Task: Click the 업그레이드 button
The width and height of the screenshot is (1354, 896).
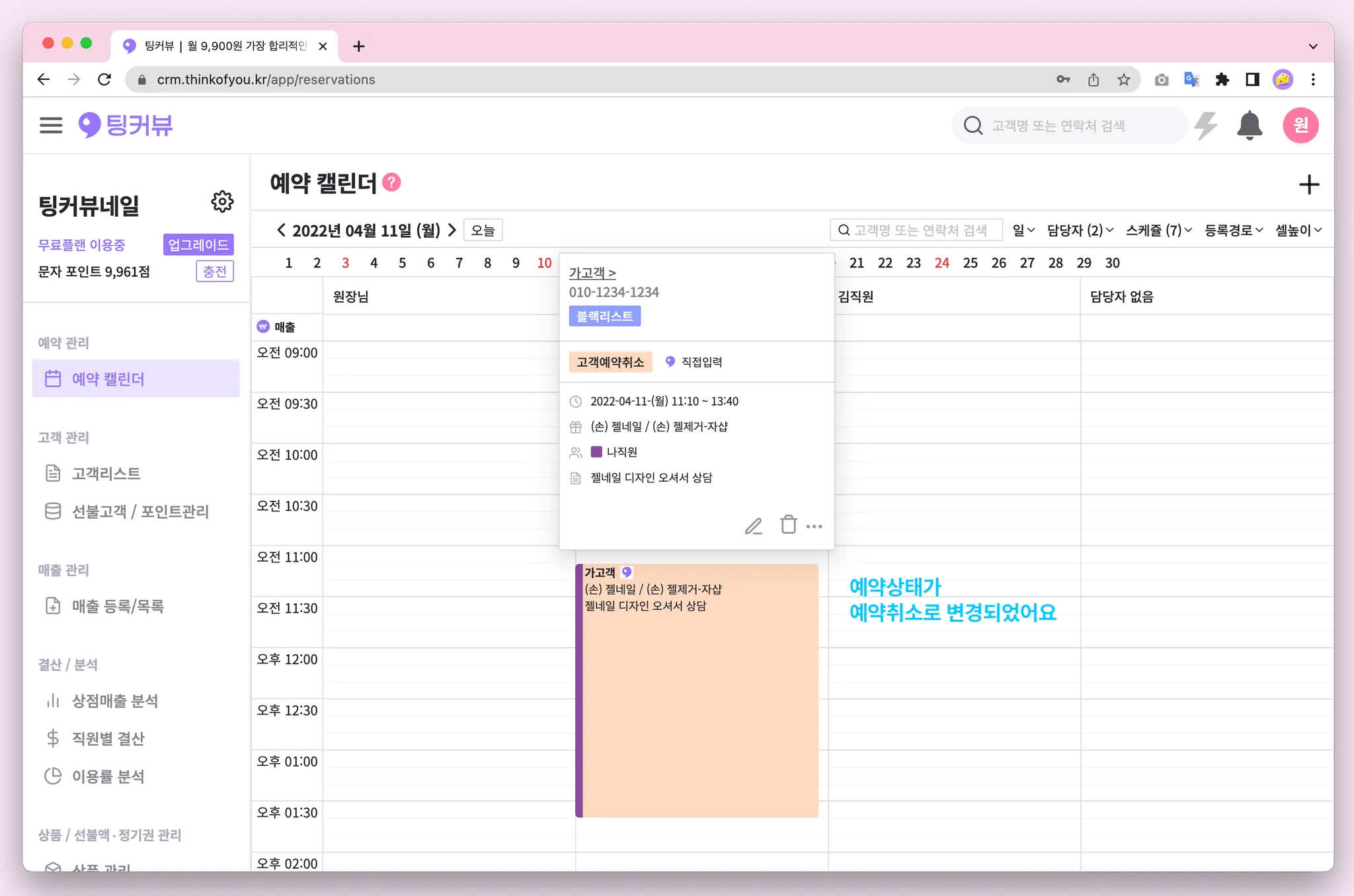Action: (x=198, y=244)
